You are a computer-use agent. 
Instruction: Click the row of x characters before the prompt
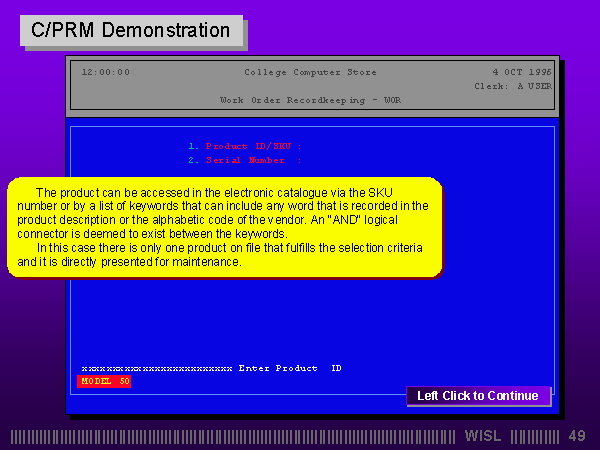click(x=156, y=368)
